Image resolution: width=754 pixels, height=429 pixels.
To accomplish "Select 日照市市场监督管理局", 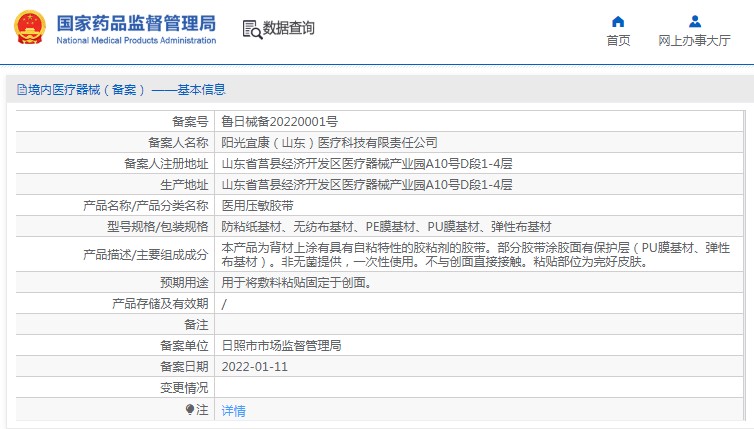I will tap(281, 346).
